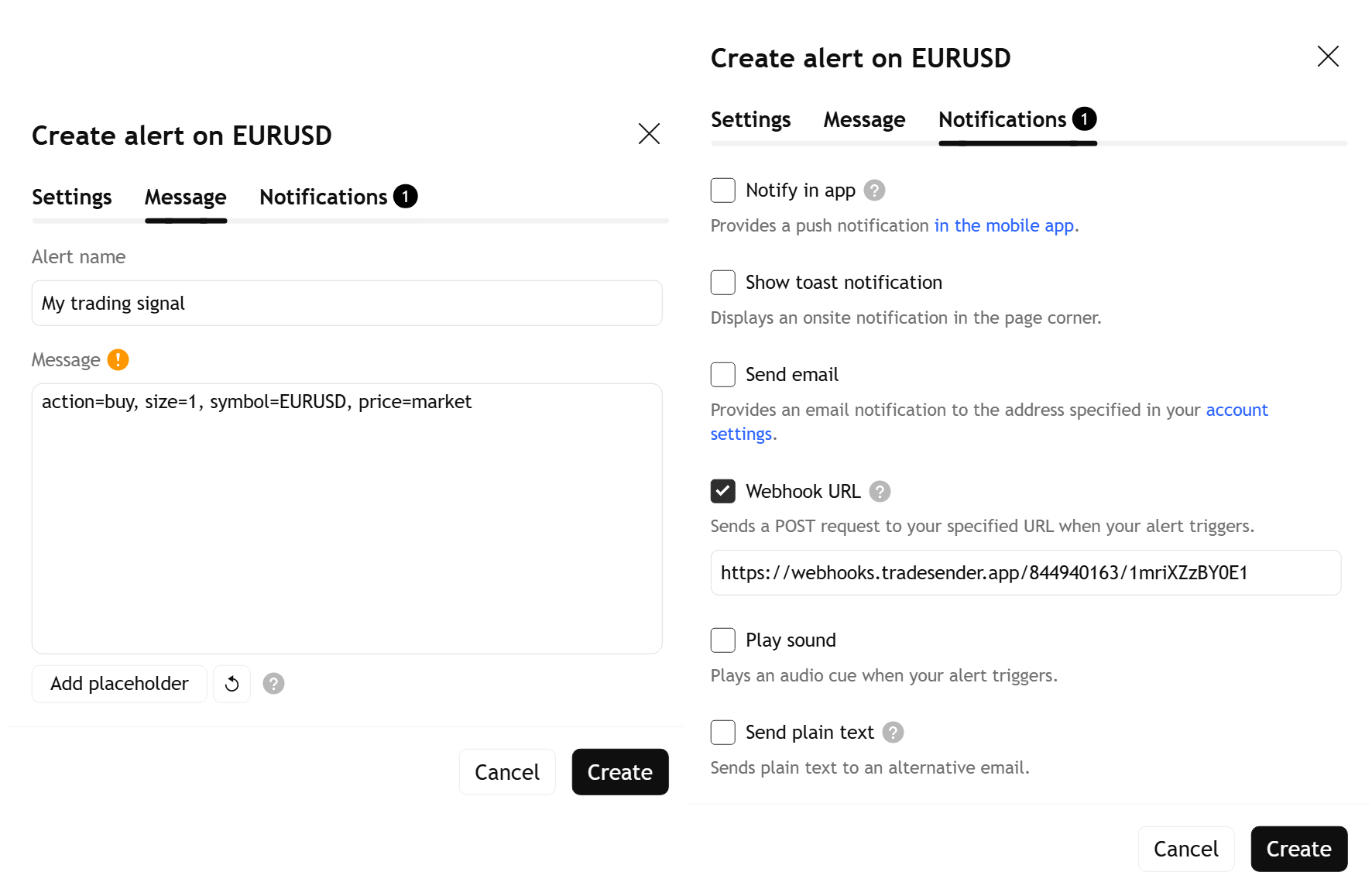Open placeholder help via question mark icon

click(273, 683)
